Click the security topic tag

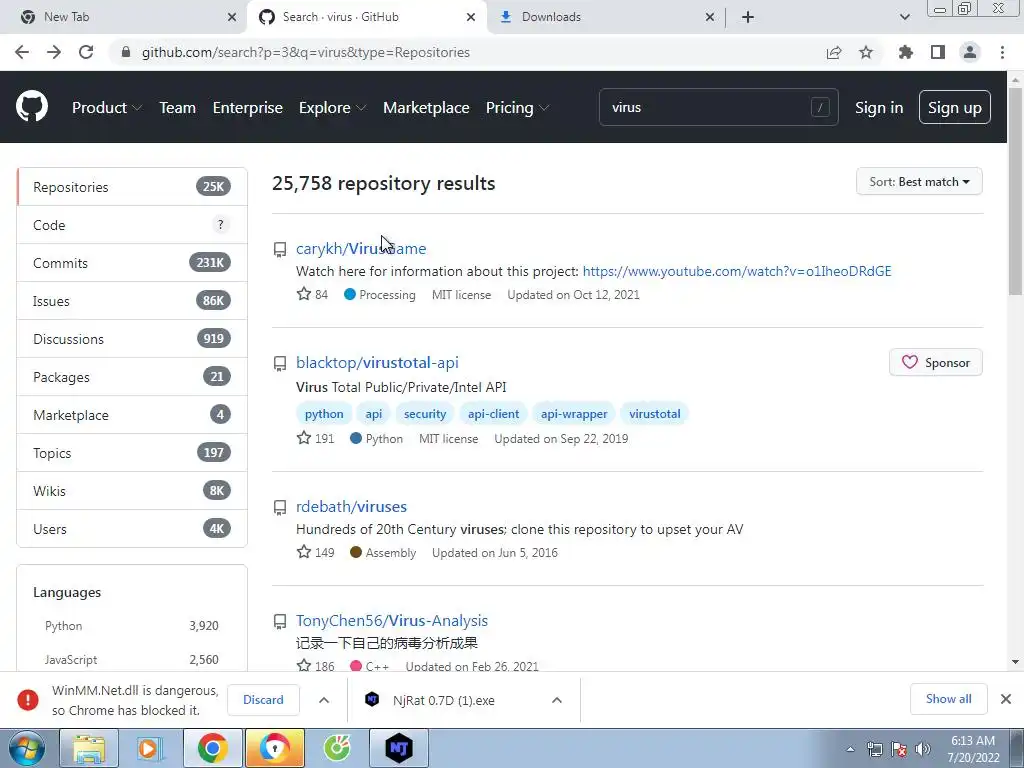pos(424,413)
